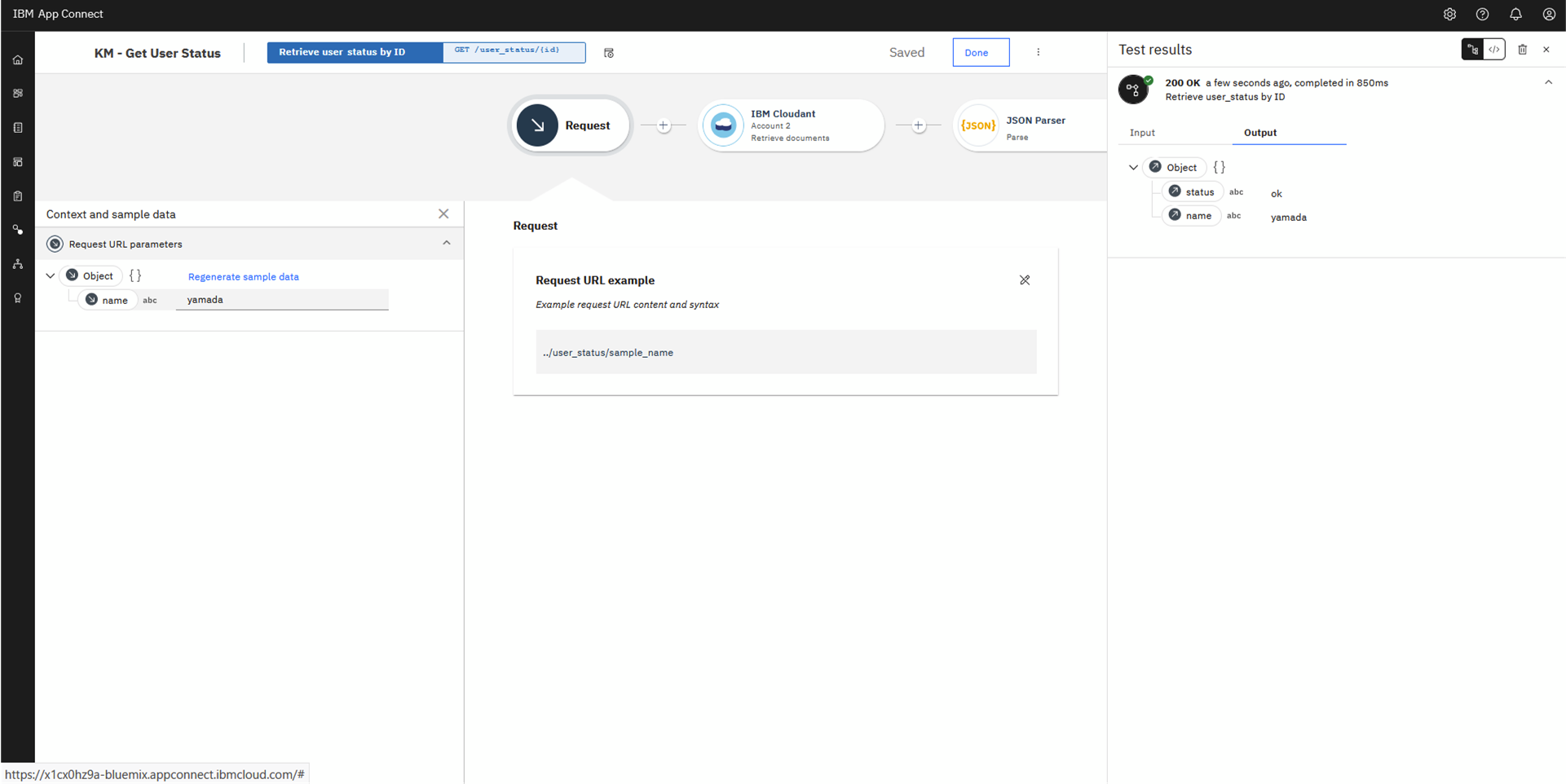The width and height of the screenshot is (1566, 784).
Task: Open the settings gear in the top bar
Action: point(1449,14)
